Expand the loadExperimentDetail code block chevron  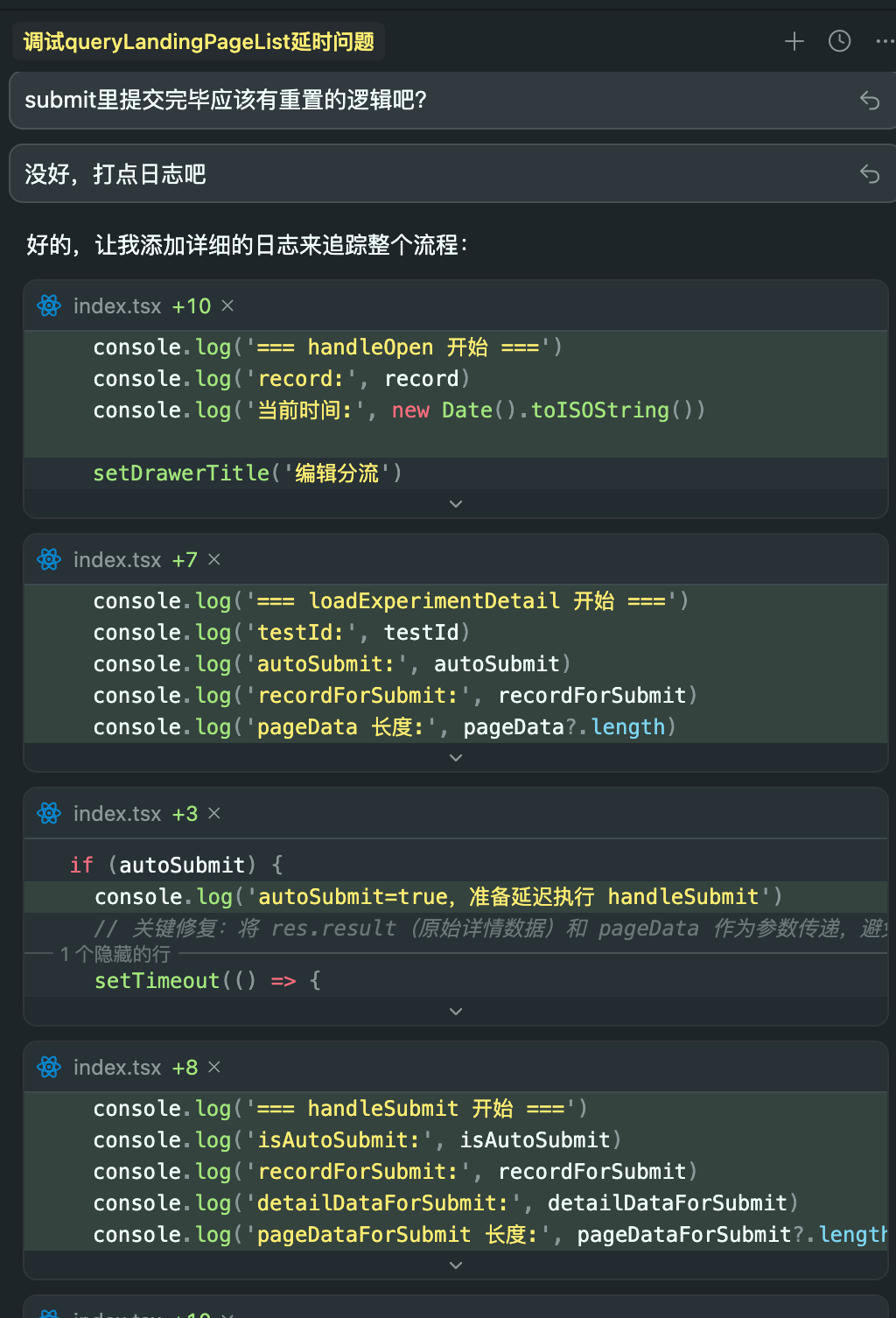tap(455, 757)
